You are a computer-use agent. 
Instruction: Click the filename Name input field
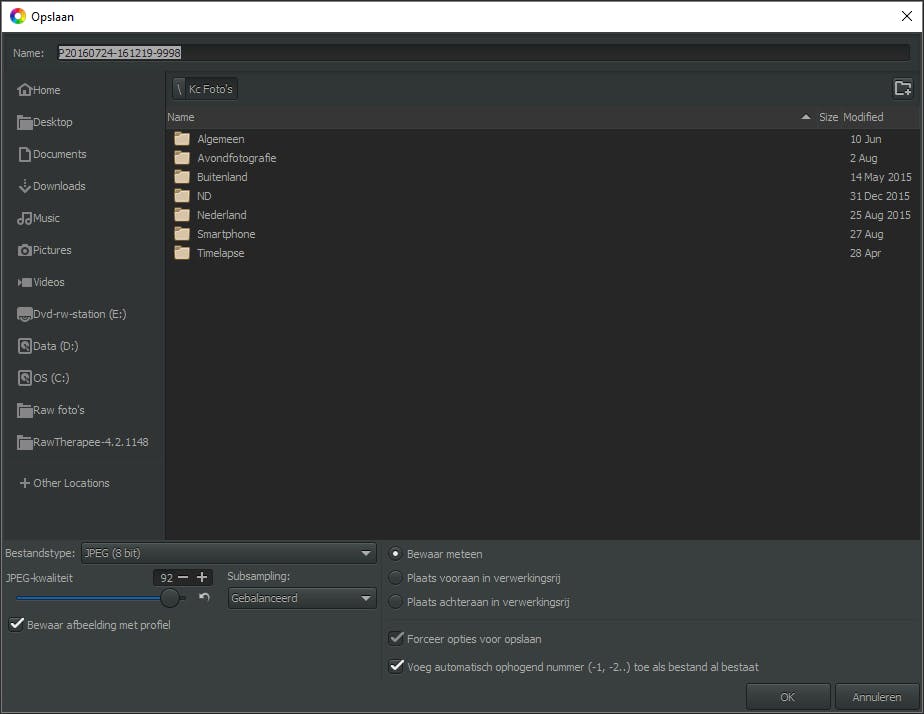point(483,52)
